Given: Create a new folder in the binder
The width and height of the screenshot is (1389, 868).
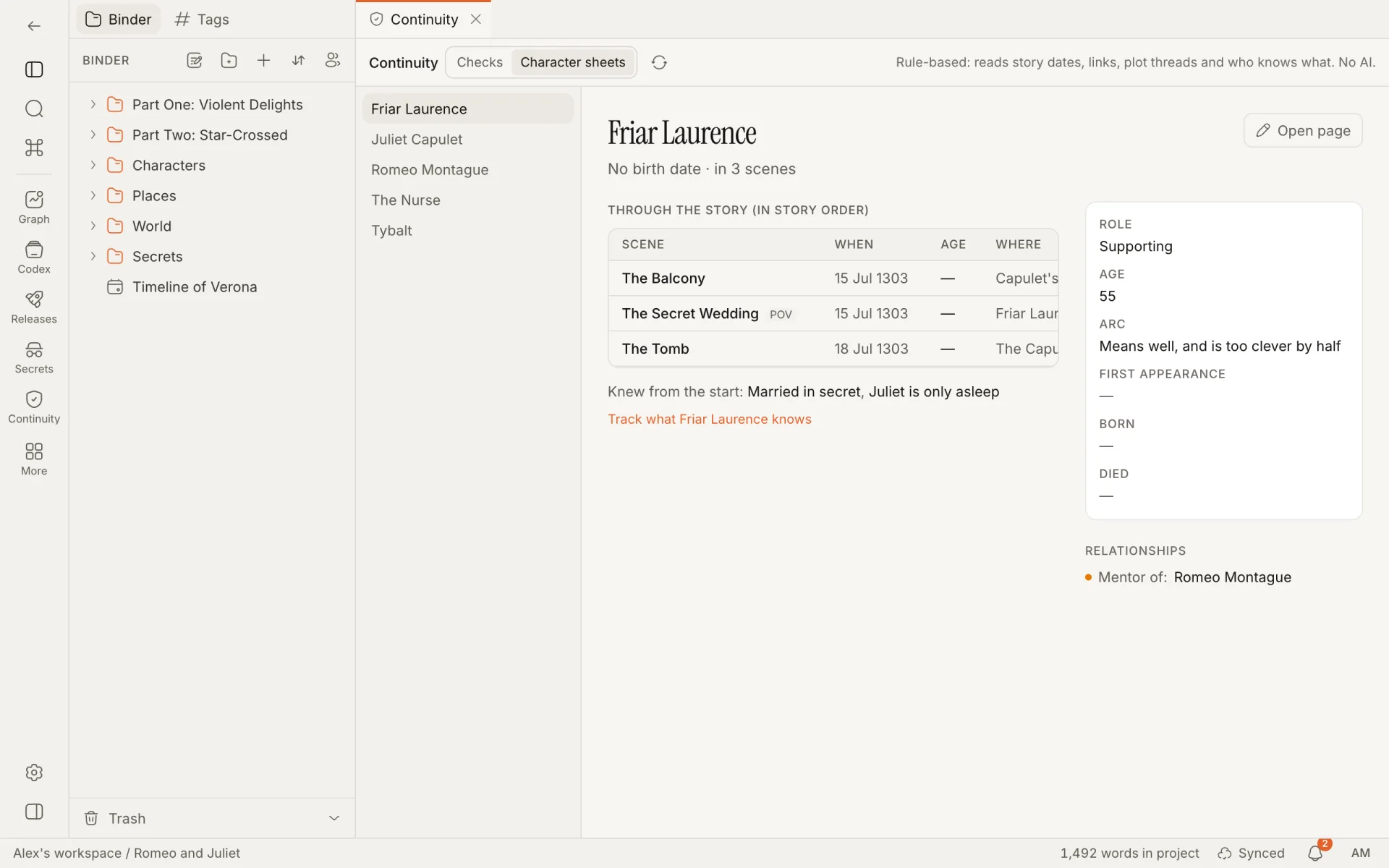Looking at the screenshot, I should 229,61.
